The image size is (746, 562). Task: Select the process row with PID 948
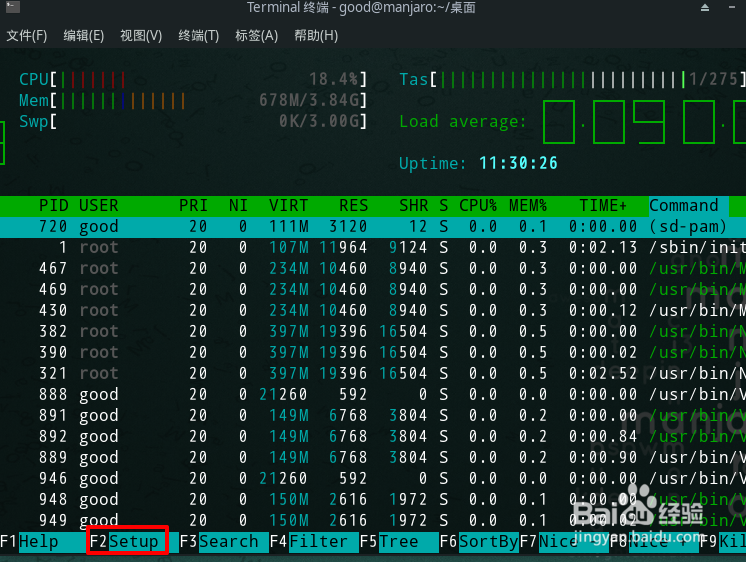click(x=373, y=499)
